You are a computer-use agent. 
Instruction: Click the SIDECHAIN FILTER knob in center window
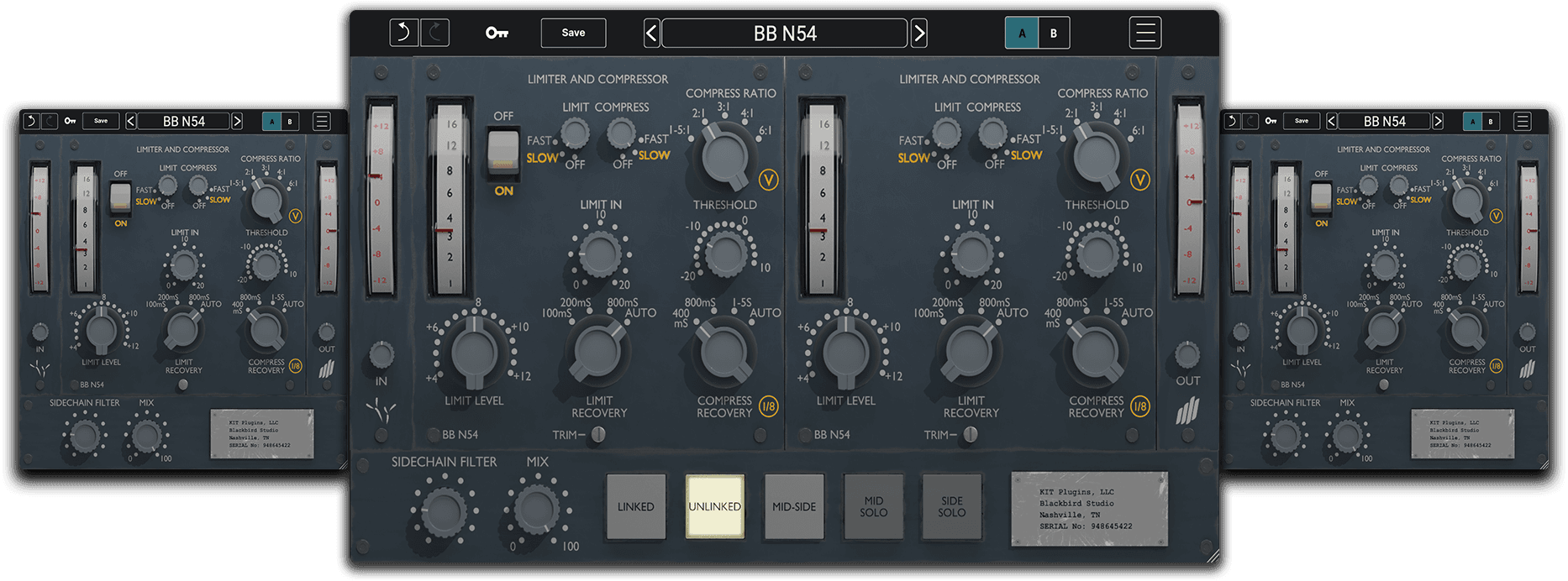pos(444,510)
